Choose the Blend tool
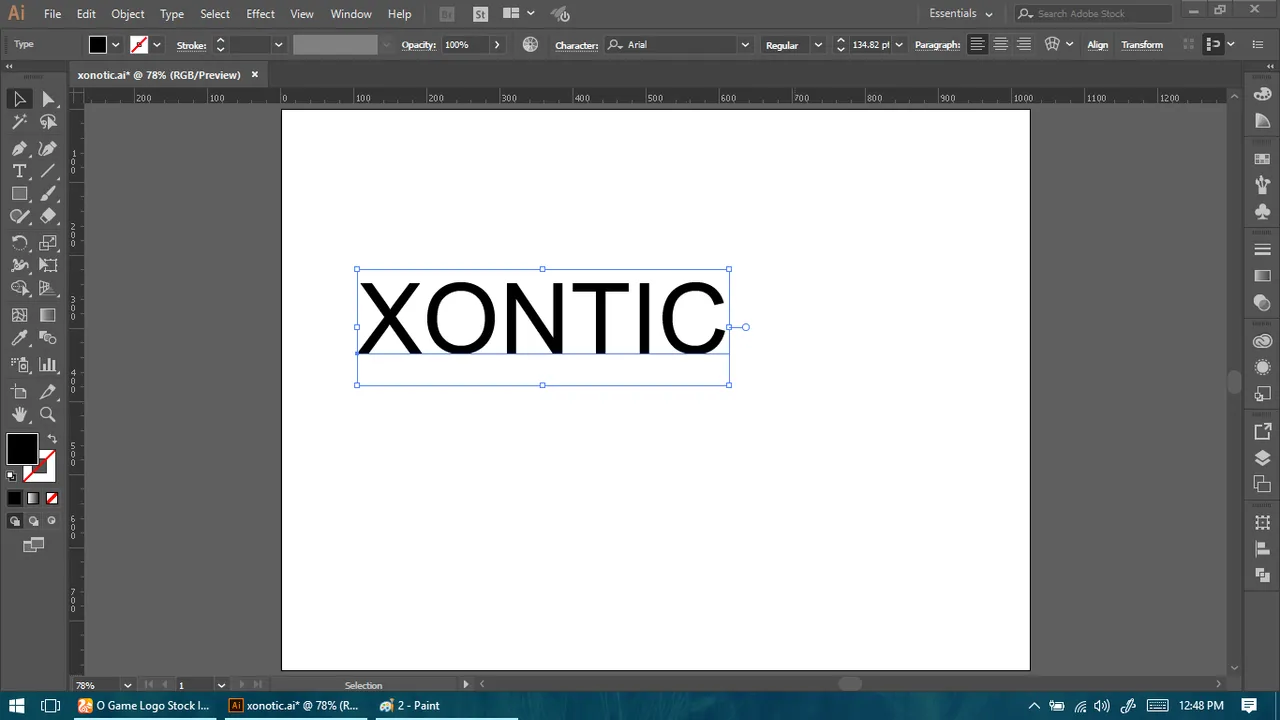This screenshot has width=1280, height=720. (x=48, y=338)
